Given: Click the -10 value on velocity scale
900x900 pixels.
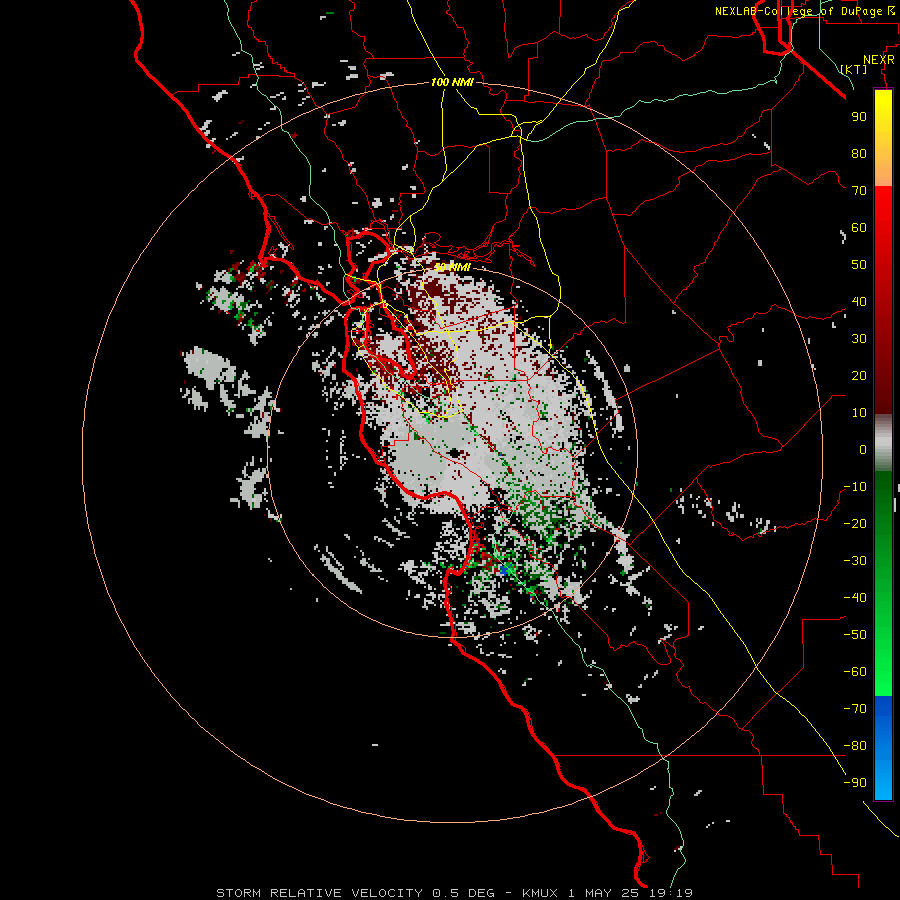Looking at the screenshot, I should click(x=855, y=487).
